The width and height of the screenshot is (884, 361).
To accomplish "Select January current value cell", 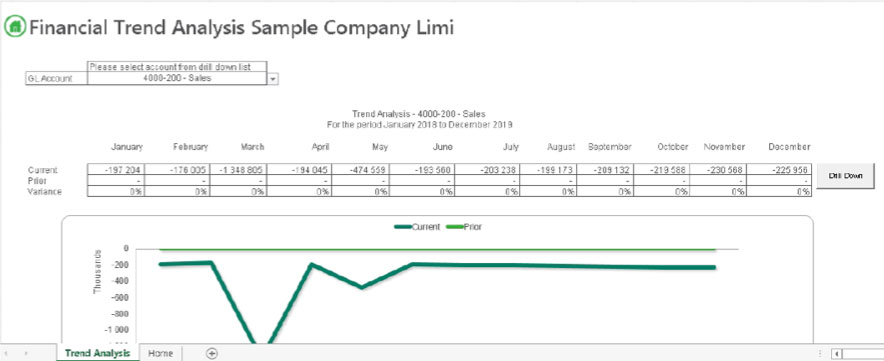I will point(117,170).
